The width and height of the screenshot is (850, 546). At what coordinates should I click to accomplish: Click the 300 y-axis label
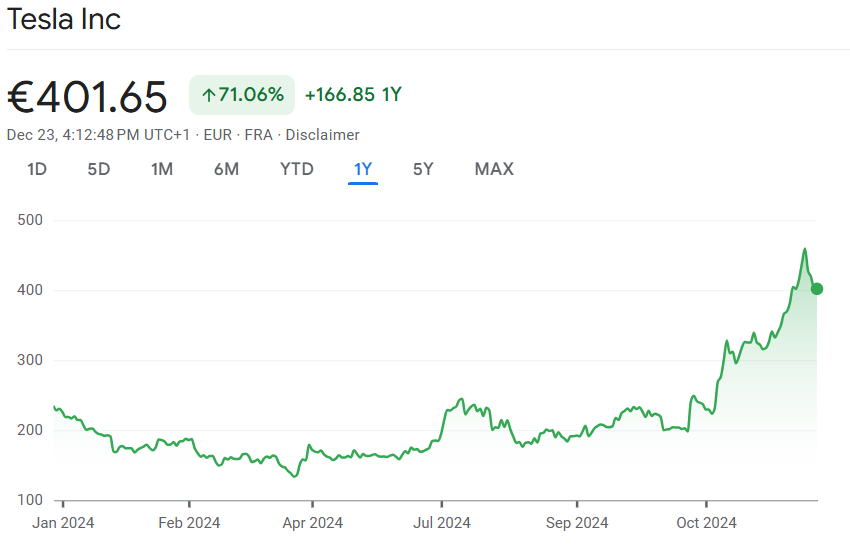tap(30, 360)
